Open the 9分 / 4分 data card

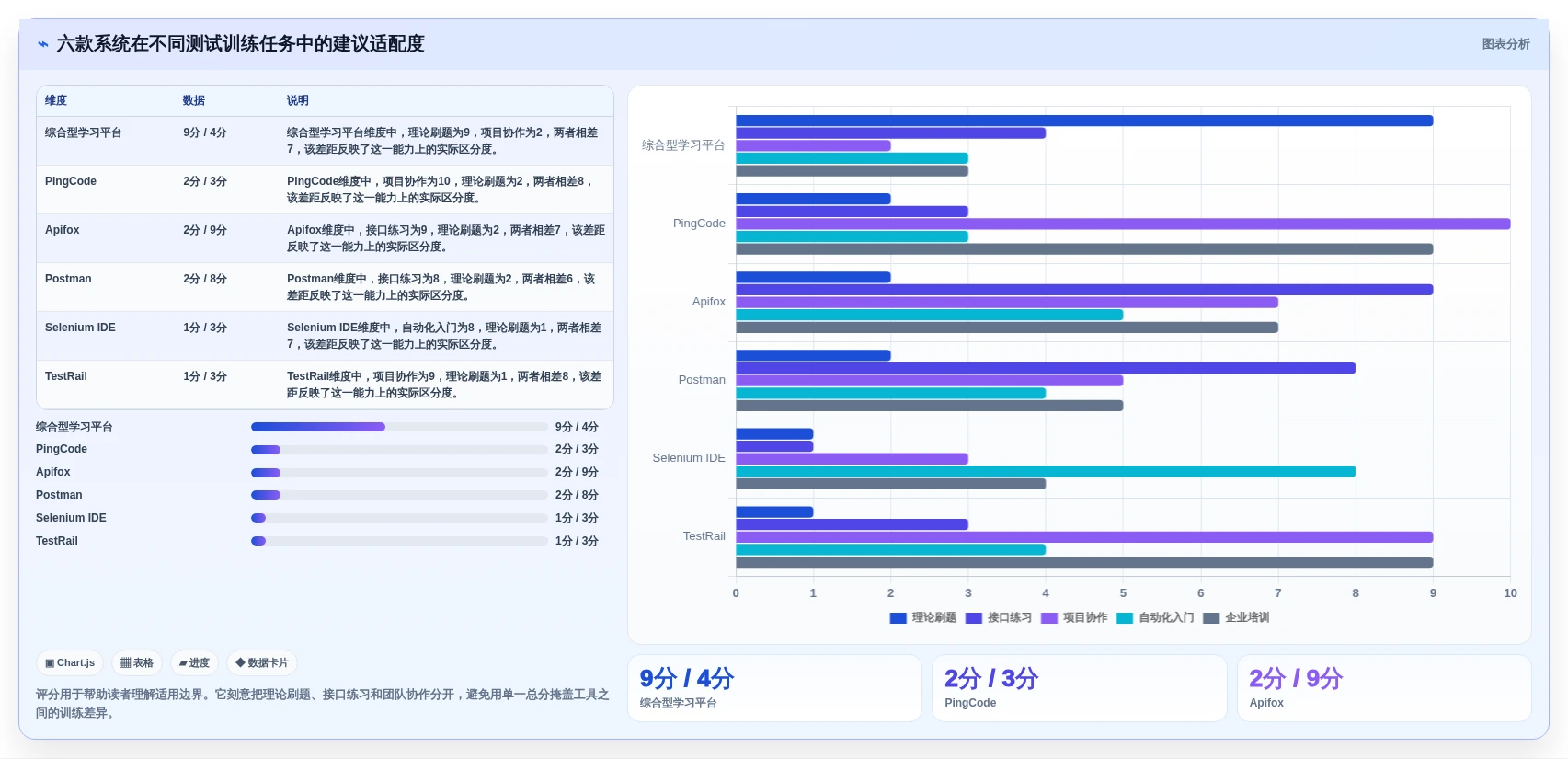tap(774, 688)
